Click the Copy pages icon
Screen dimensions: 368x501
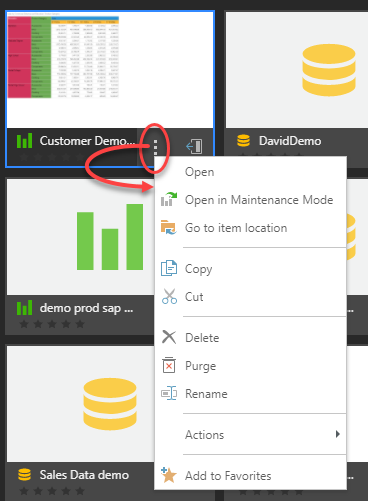[169, 268]
